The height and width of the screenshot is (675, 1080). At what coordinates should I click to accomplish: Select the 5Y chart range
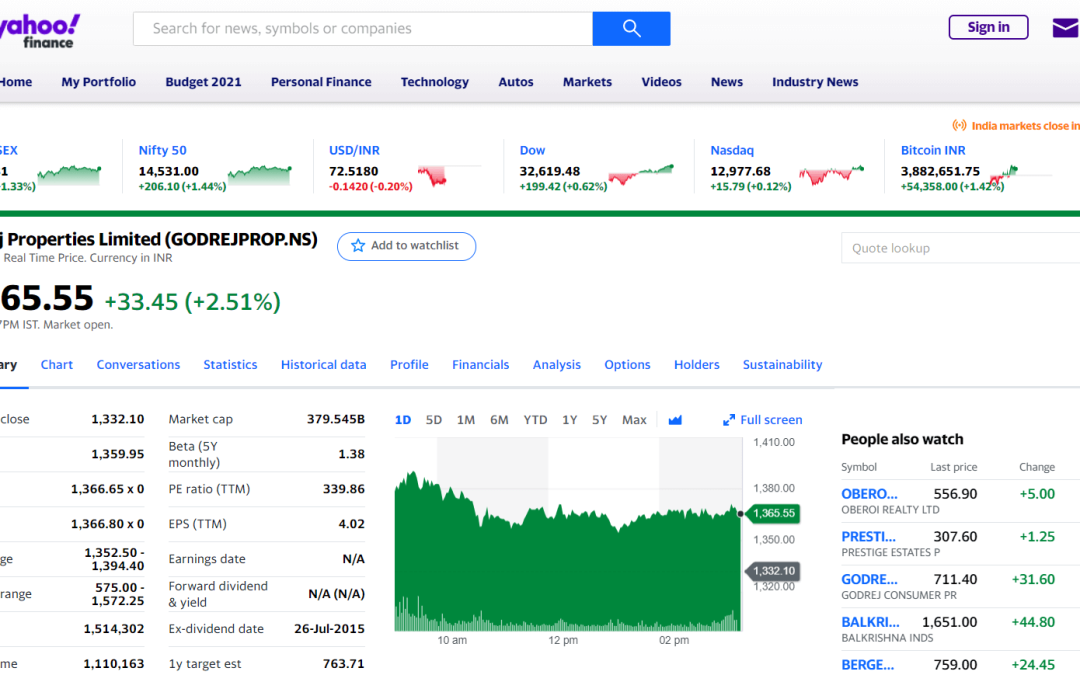pos(599,419)
